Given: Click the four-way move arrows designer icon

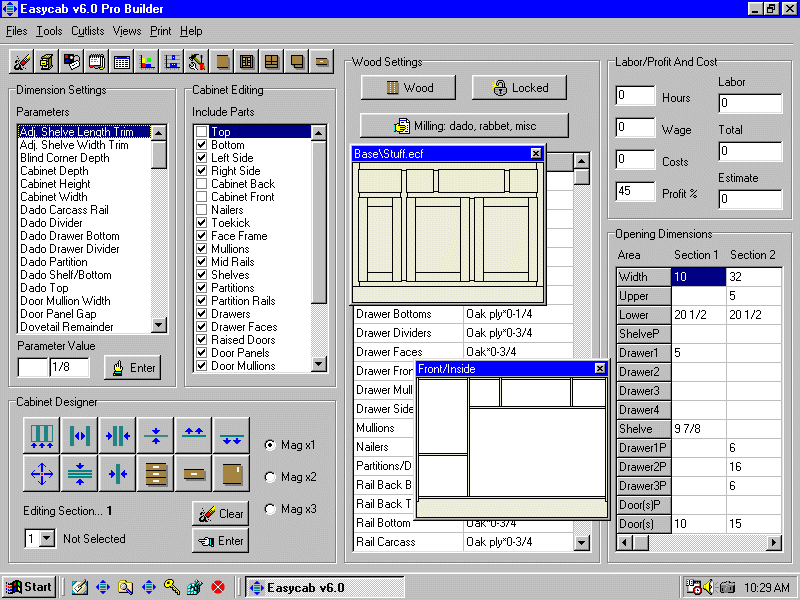Looking at the screenshot, I should click(x=42, y=473).
